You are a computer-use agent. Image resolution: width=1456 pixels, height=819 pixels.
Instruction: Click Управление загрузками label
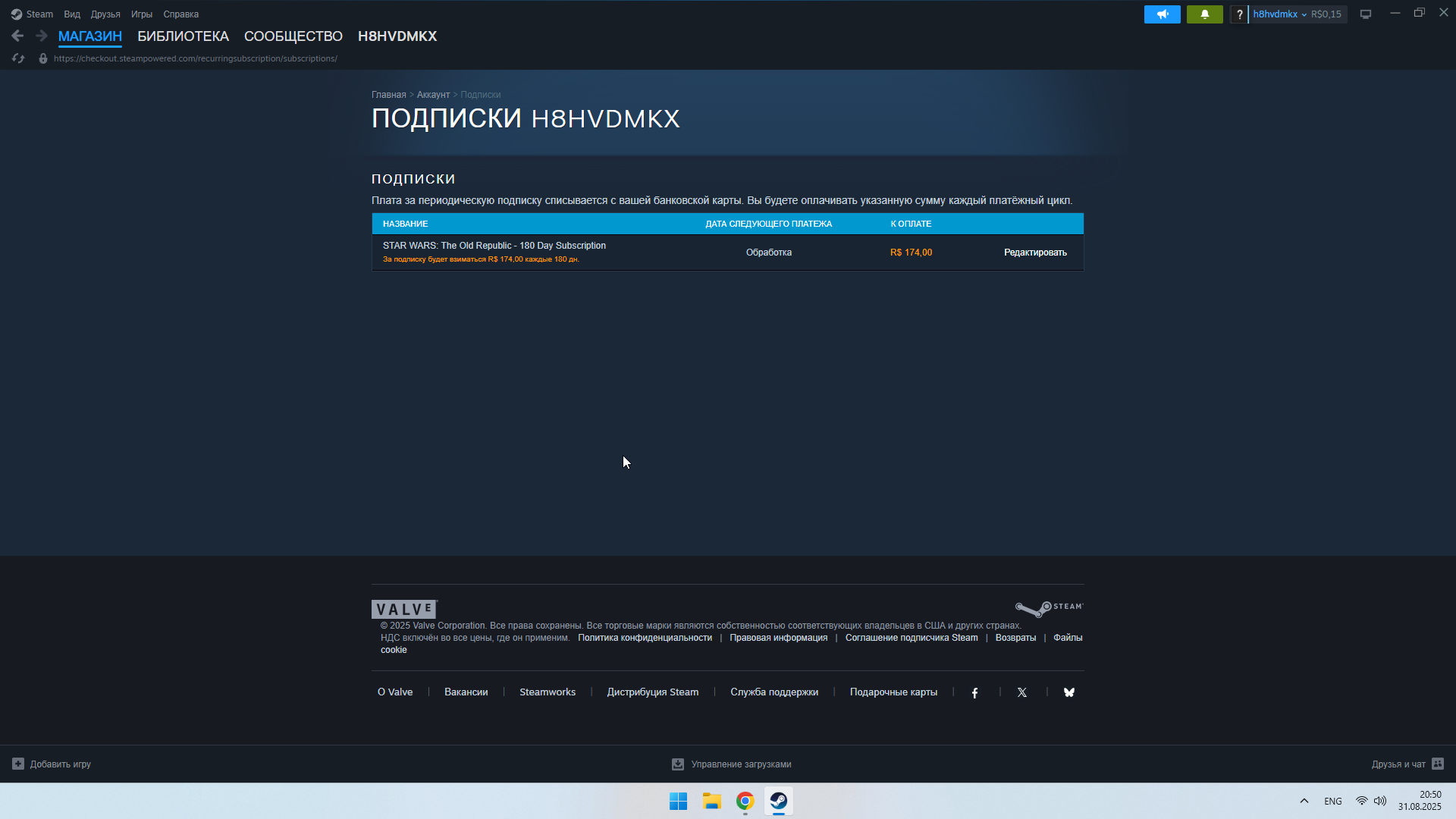pyautogui.click(x=742, y=764)
